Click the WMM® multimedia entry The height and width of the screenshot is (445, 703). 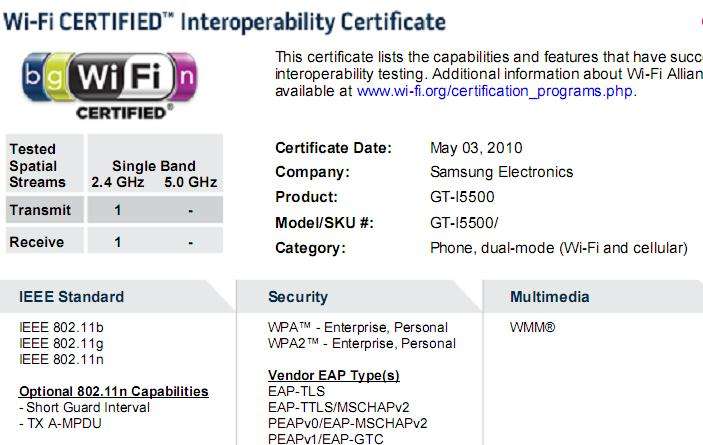533,328
